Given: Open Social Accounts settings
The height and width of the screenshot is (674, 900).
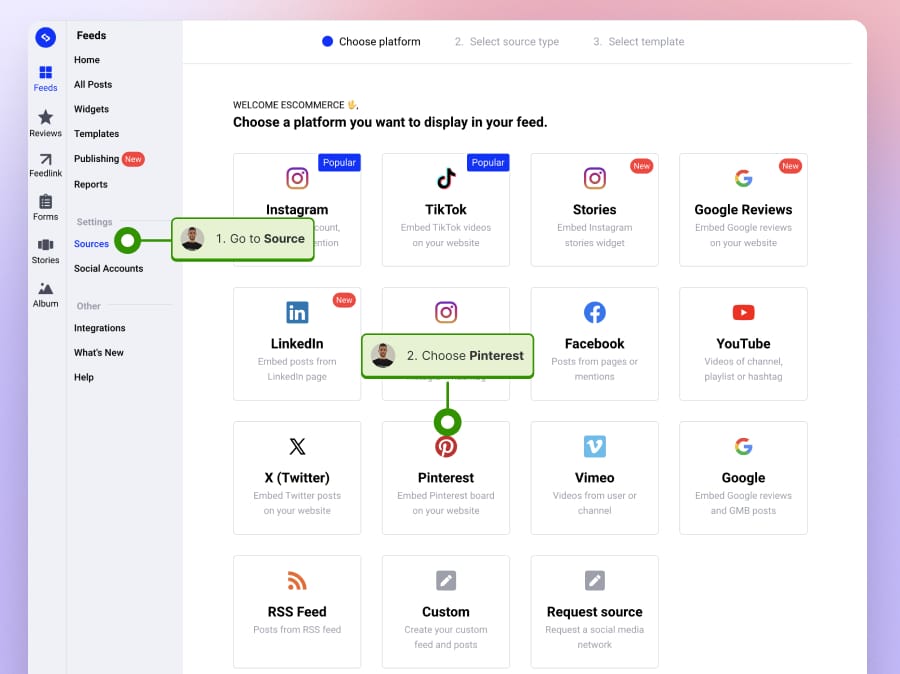Looking at the screenshot, I should (x=108, y=268).
